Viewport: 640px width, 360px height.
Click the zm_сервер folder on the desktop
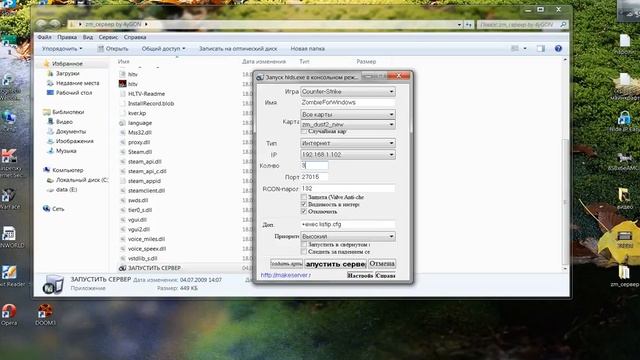point(624,275)
